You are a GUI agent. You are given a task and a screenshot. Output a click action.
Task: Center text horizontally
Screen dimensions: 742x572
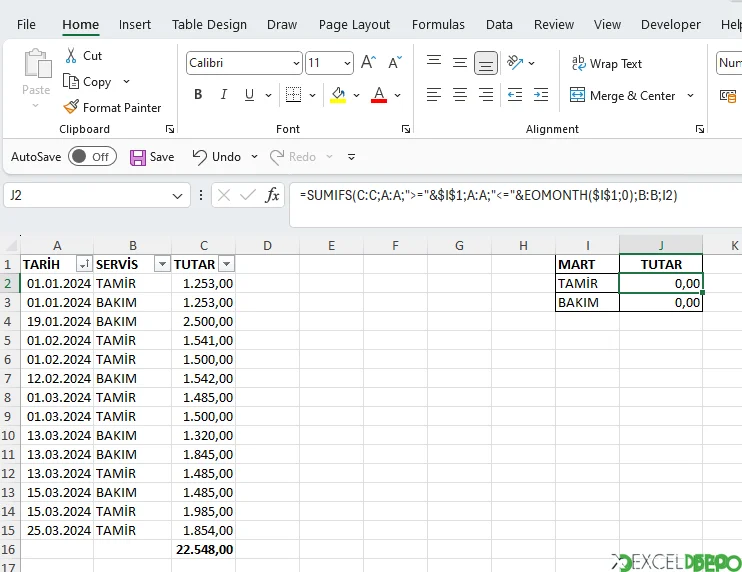[x=459, y=95]
